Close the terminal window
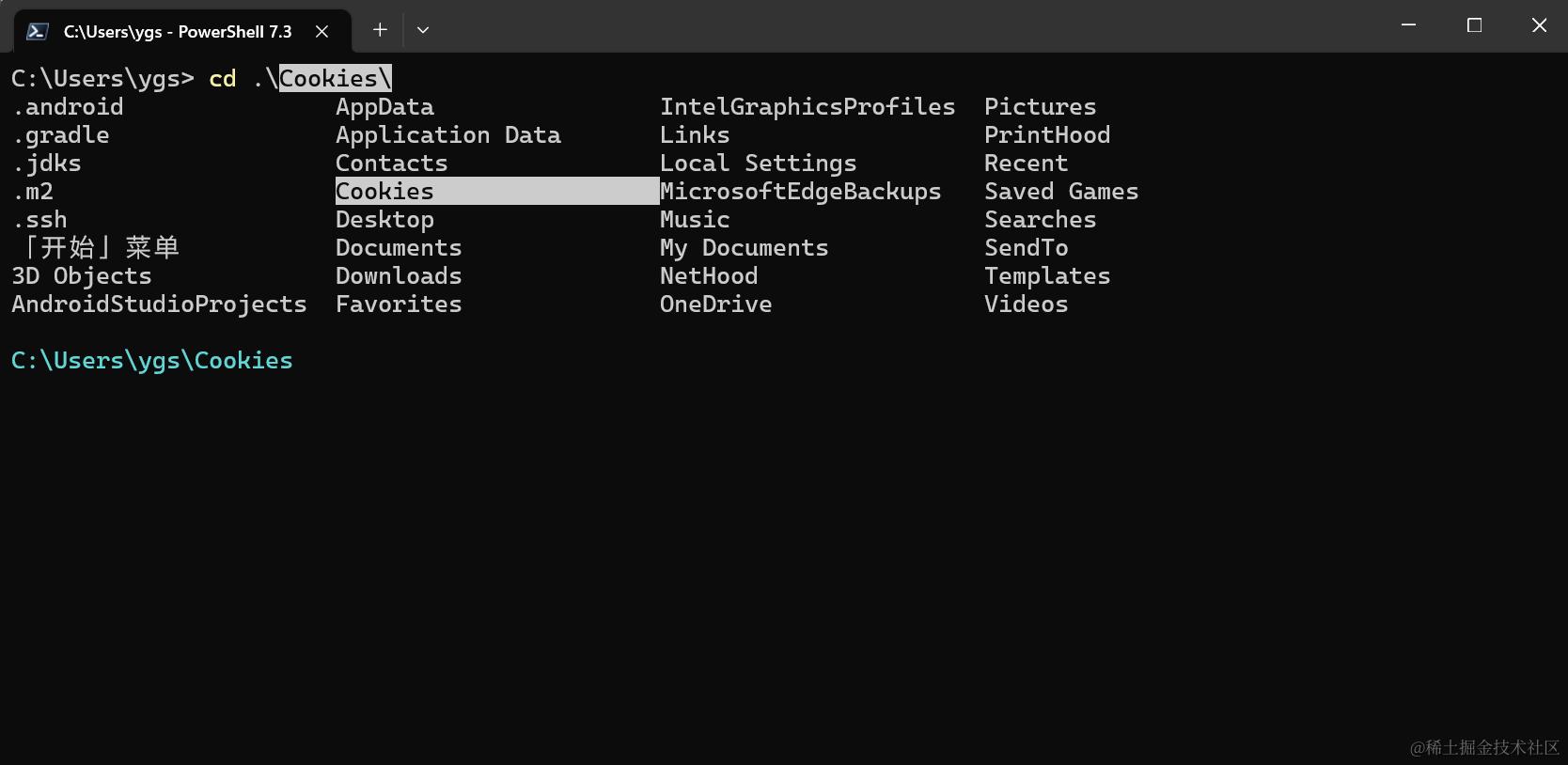1568x765 pixels. 1539,25
